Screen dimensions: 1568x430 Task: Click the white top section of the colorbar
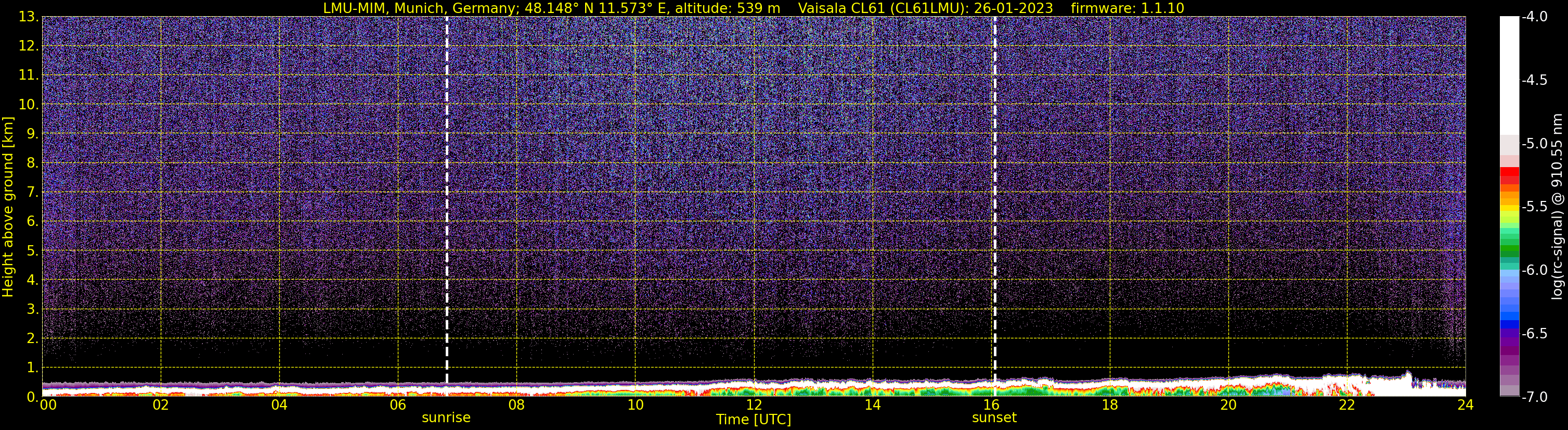(x=1510, y=75)
